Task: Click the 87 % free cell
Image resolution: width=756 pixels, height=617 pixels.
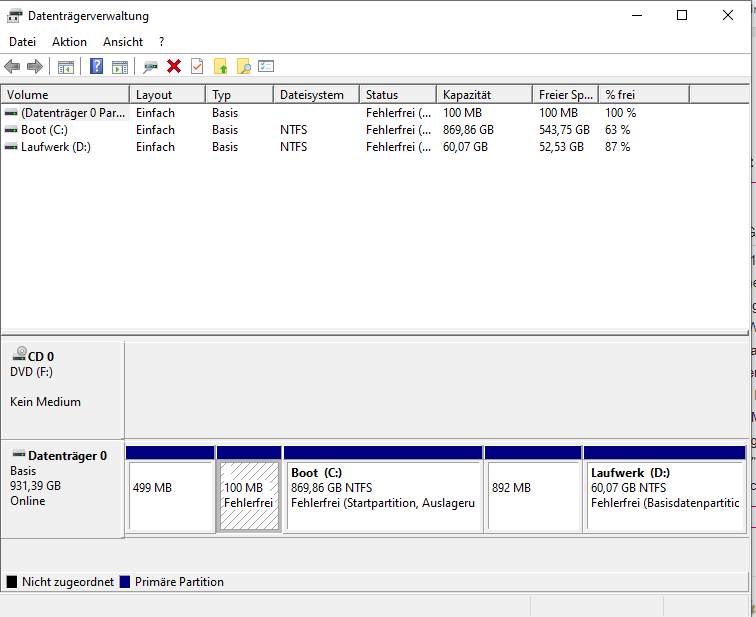Action: (x=618, y=147)
